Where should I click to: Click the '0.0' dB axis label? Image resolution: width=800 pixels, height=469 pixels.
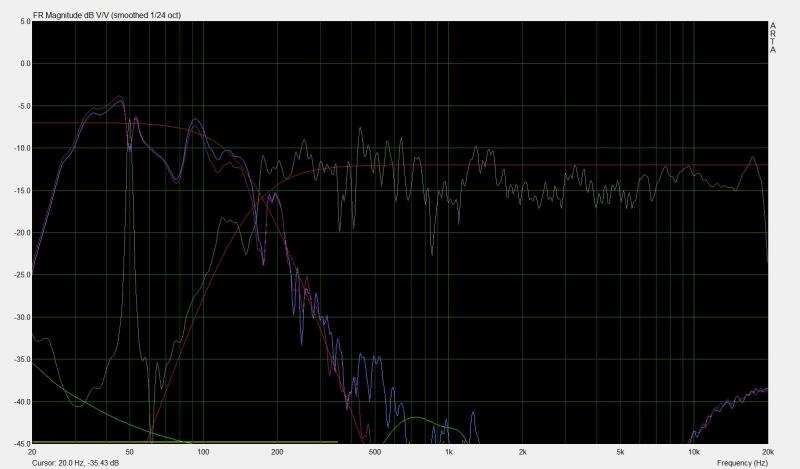pos(26,64)
